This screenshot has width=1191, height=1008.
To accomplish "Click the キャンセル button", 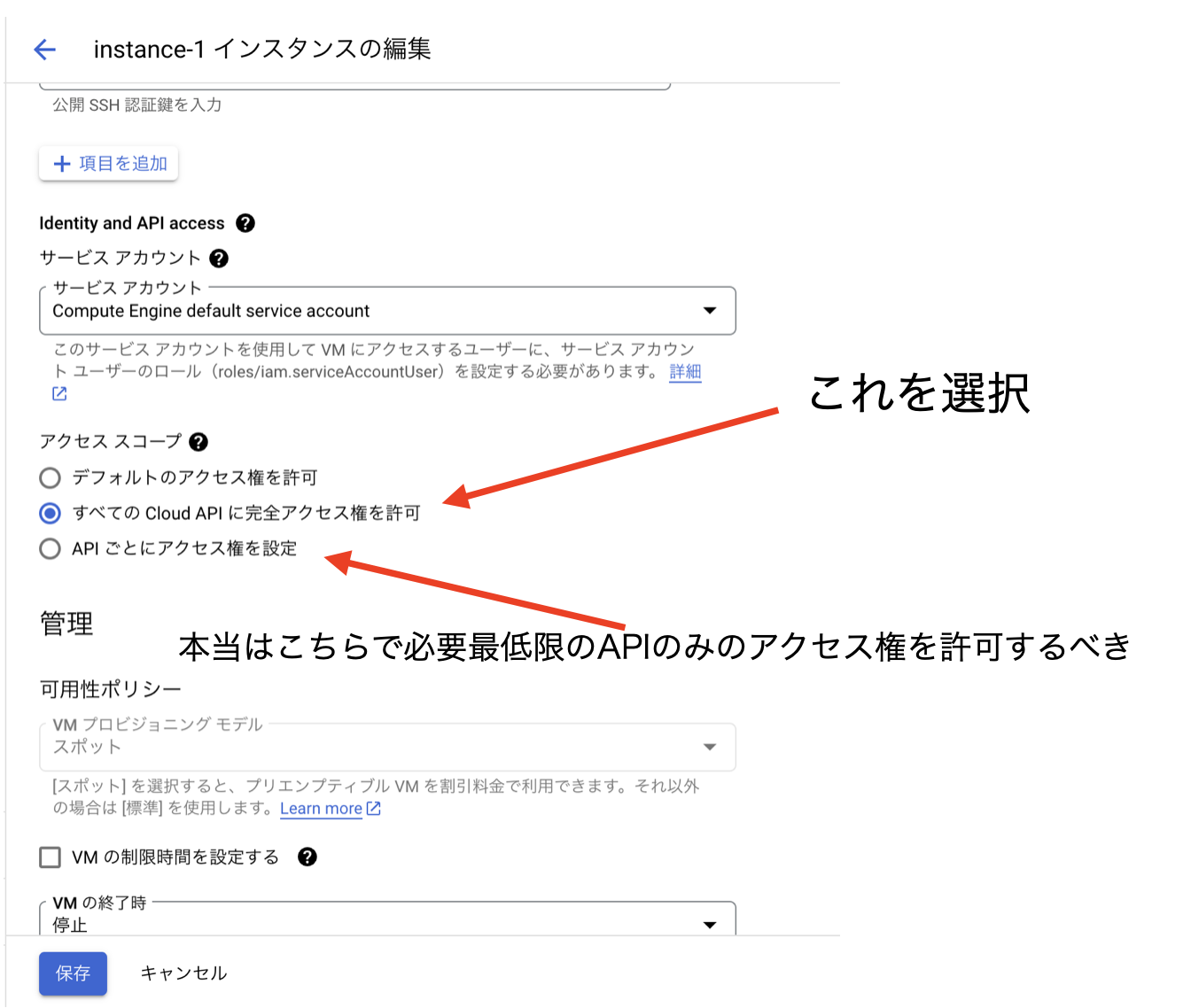I will click(x=183, y=973).
